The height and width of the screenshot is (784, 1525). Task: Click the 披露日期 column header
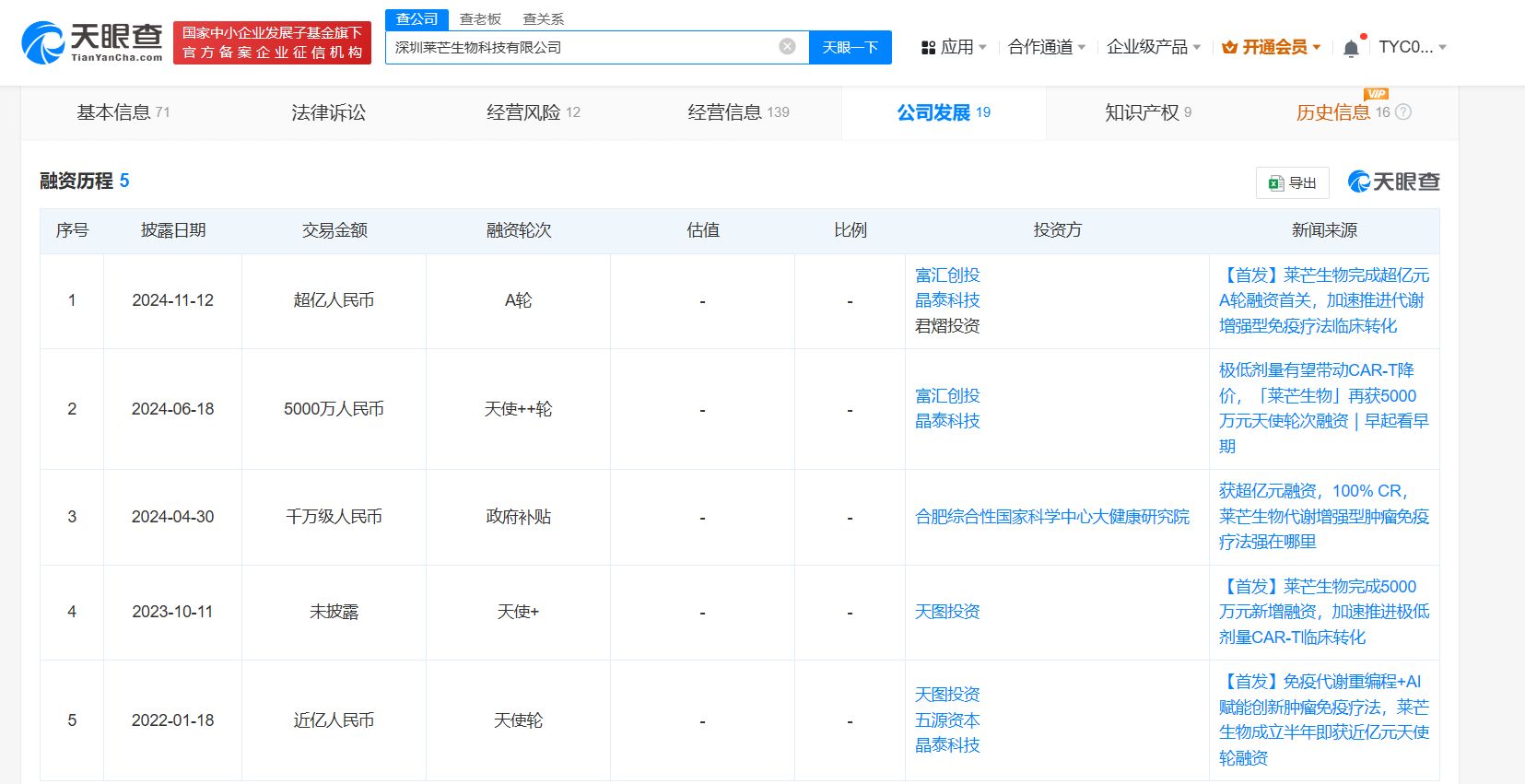[x=173, y=230]
